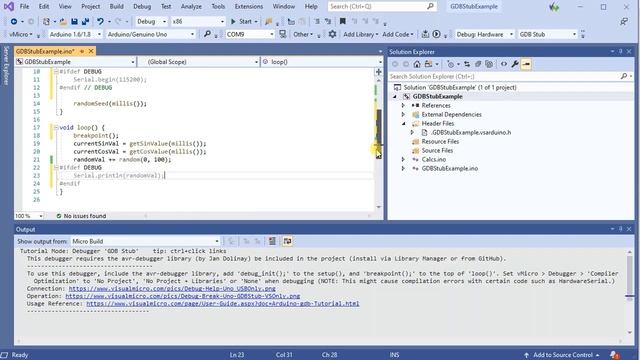Click the Start debugging button
640x360 pixels.
point(244,21)
